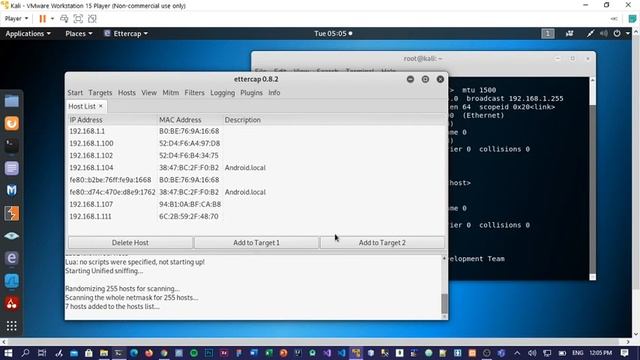Open Spotify from the Windows taskbar
The height and width of the screenshot is (360, 640).
click(194, 353)
